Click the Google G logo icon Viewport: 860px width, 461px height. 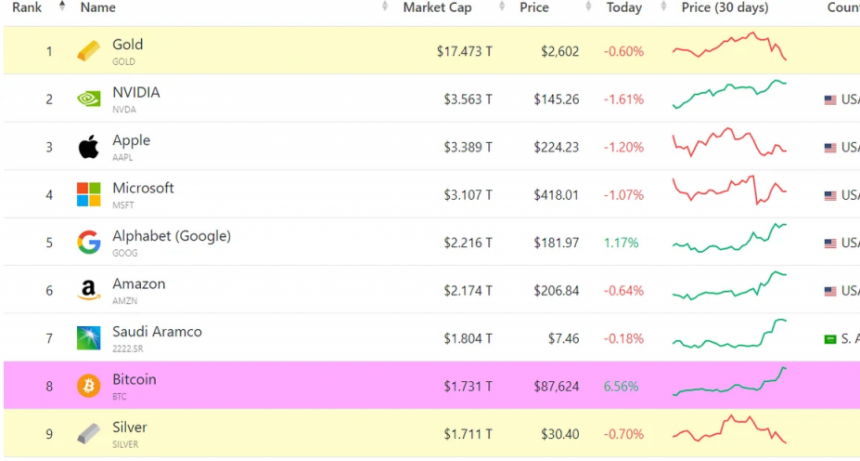click(88, 242)
